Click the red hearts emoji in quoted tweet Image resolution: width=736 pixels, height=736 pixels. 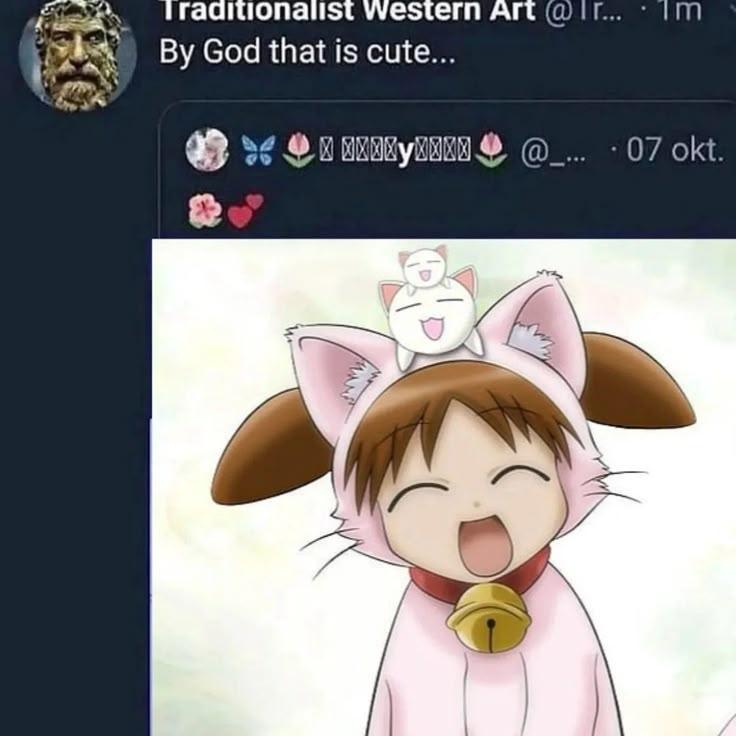(x=244, y=209)
